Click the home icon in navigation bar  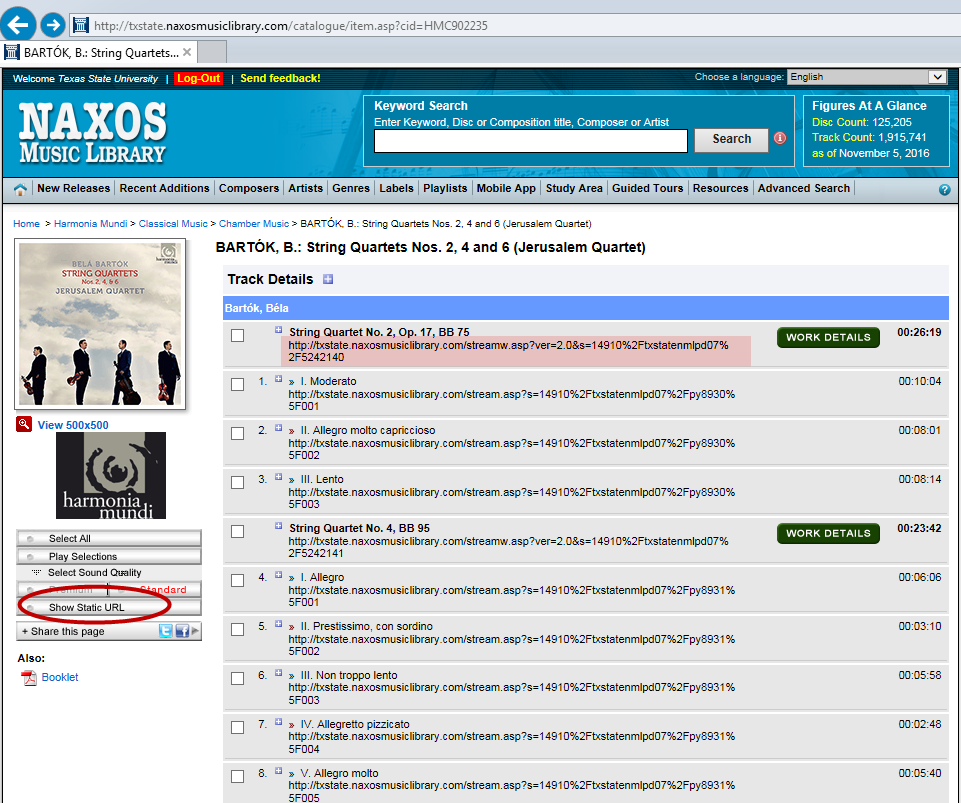(20, 189)
